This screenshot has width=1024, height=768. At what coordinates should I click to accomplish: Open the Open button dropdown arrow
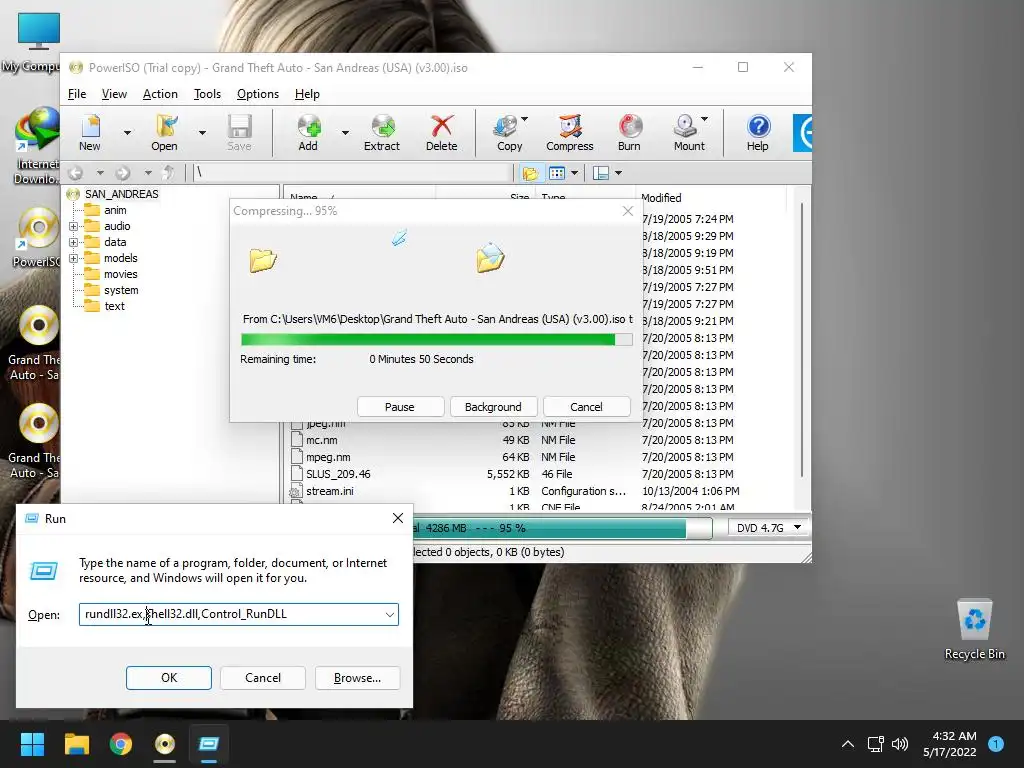(x=202, y=133)
